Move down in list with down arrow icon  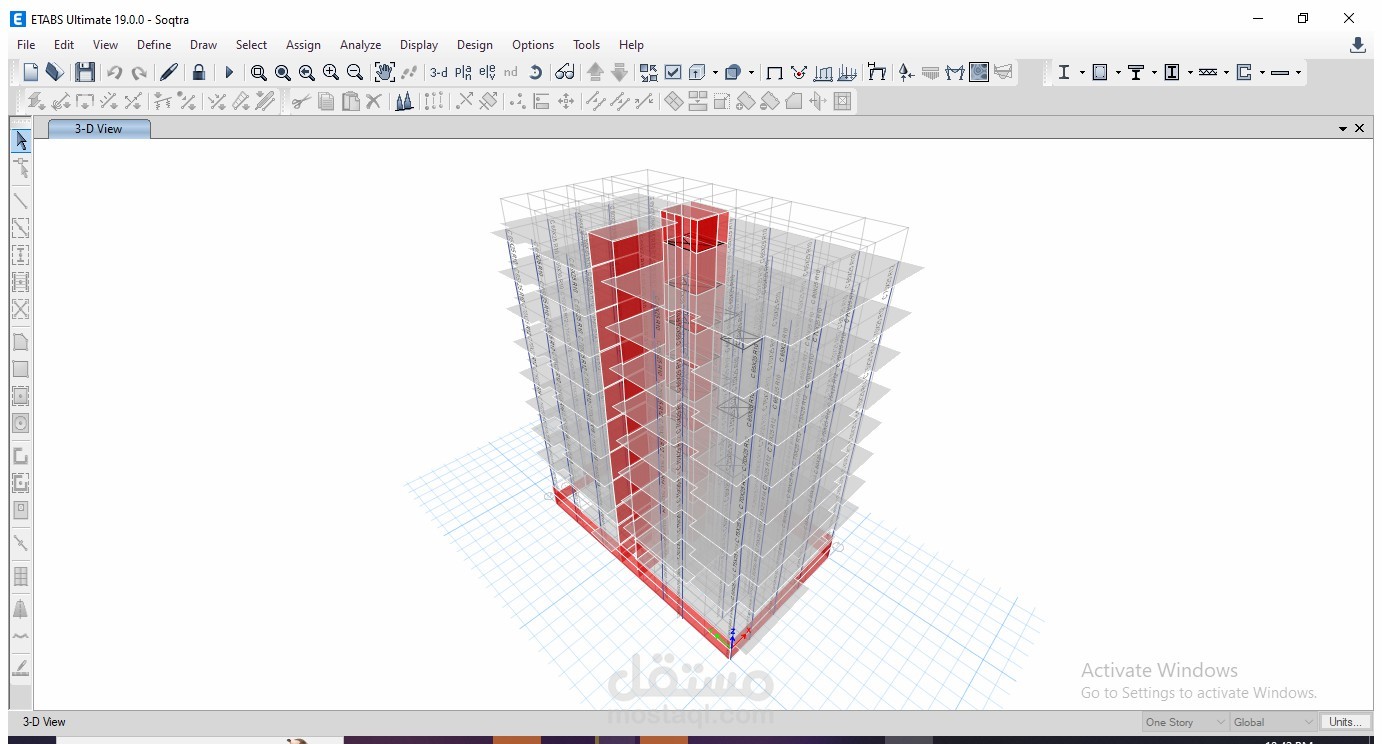pyautogui.click(x=620, y=72)
